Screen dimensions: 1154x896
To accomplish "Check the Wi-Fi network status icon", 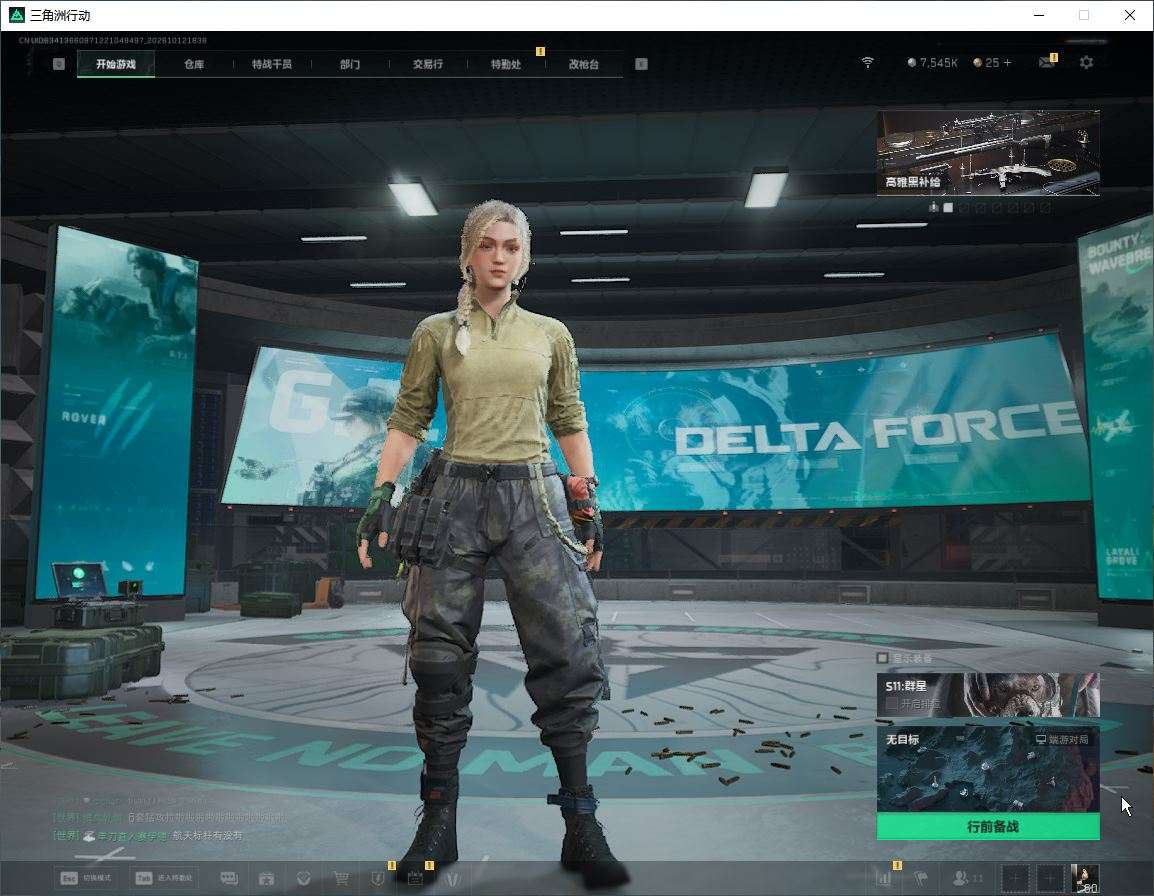I will [x=868, y=63].
